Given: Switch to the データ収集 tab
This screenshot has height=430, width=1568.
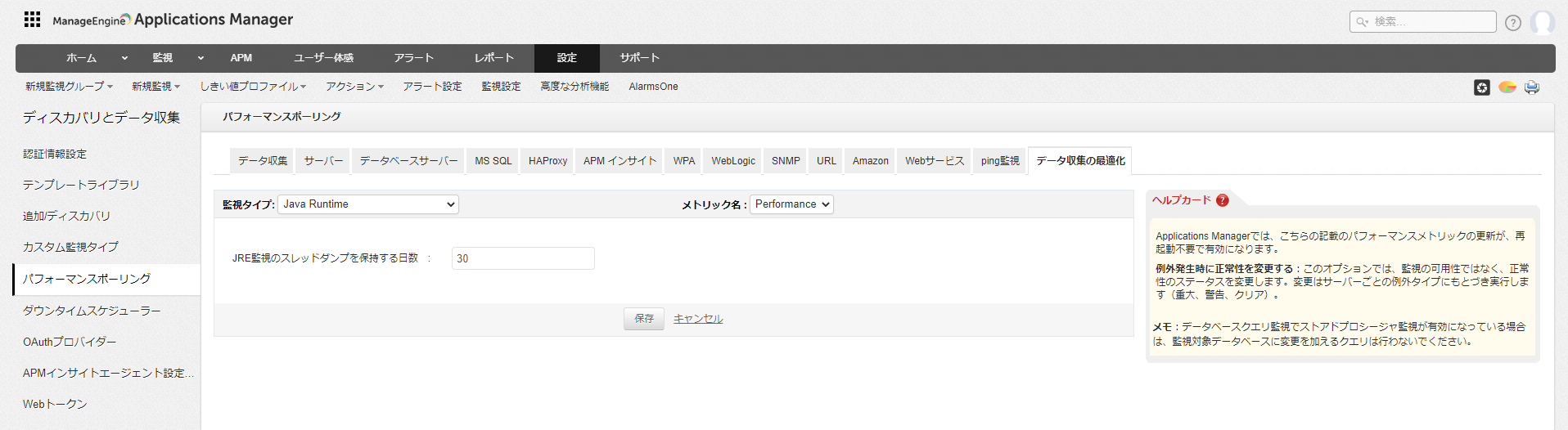Looking at the screenshot, I should (x=263, y=161).
